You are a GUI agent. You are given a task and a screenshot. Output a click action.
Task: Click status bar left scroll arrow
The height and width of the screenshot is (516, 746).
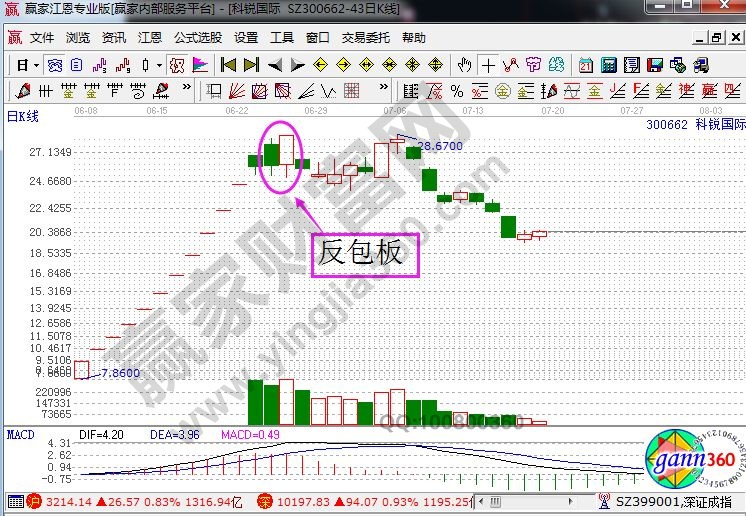(481, 501)
